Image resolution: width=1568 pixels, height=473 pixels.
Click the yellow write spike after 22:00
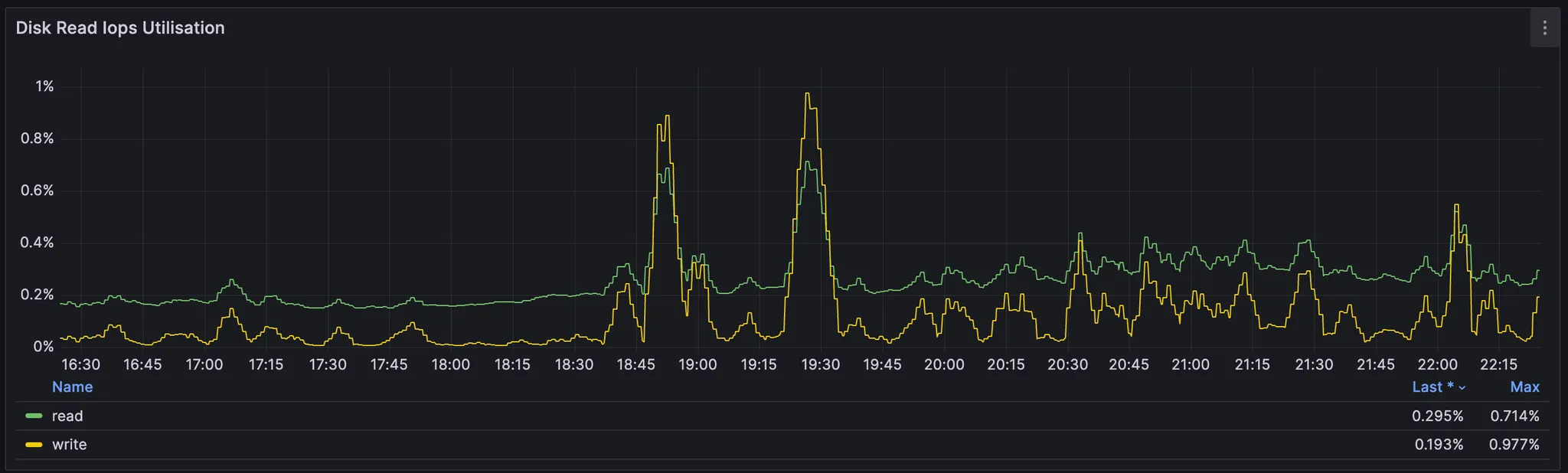click(1456, 205)
